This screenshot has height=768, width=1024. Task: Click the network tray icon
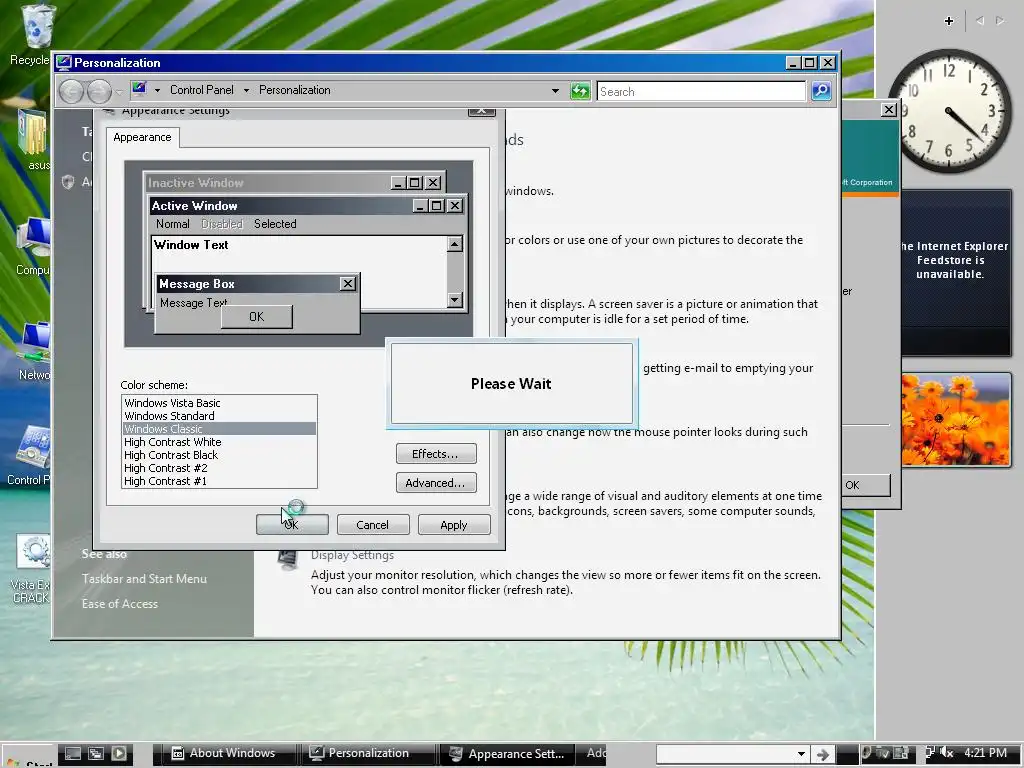tap(930, 753)
